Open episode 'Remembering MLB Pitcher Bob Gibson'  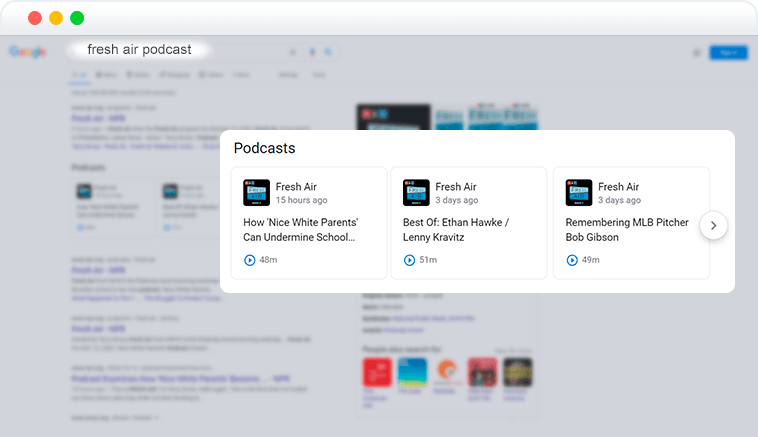point(627,230)
